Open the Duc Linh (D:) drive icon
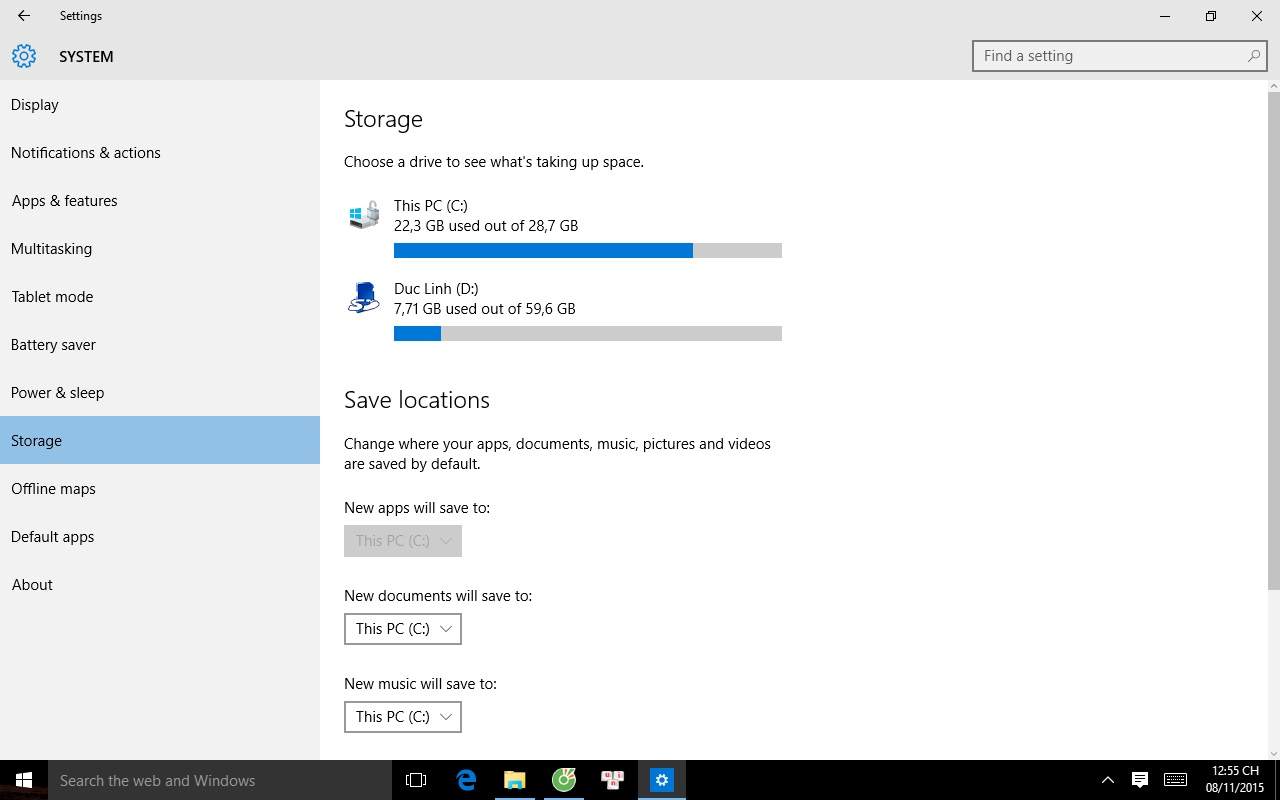 click(364, 298)
